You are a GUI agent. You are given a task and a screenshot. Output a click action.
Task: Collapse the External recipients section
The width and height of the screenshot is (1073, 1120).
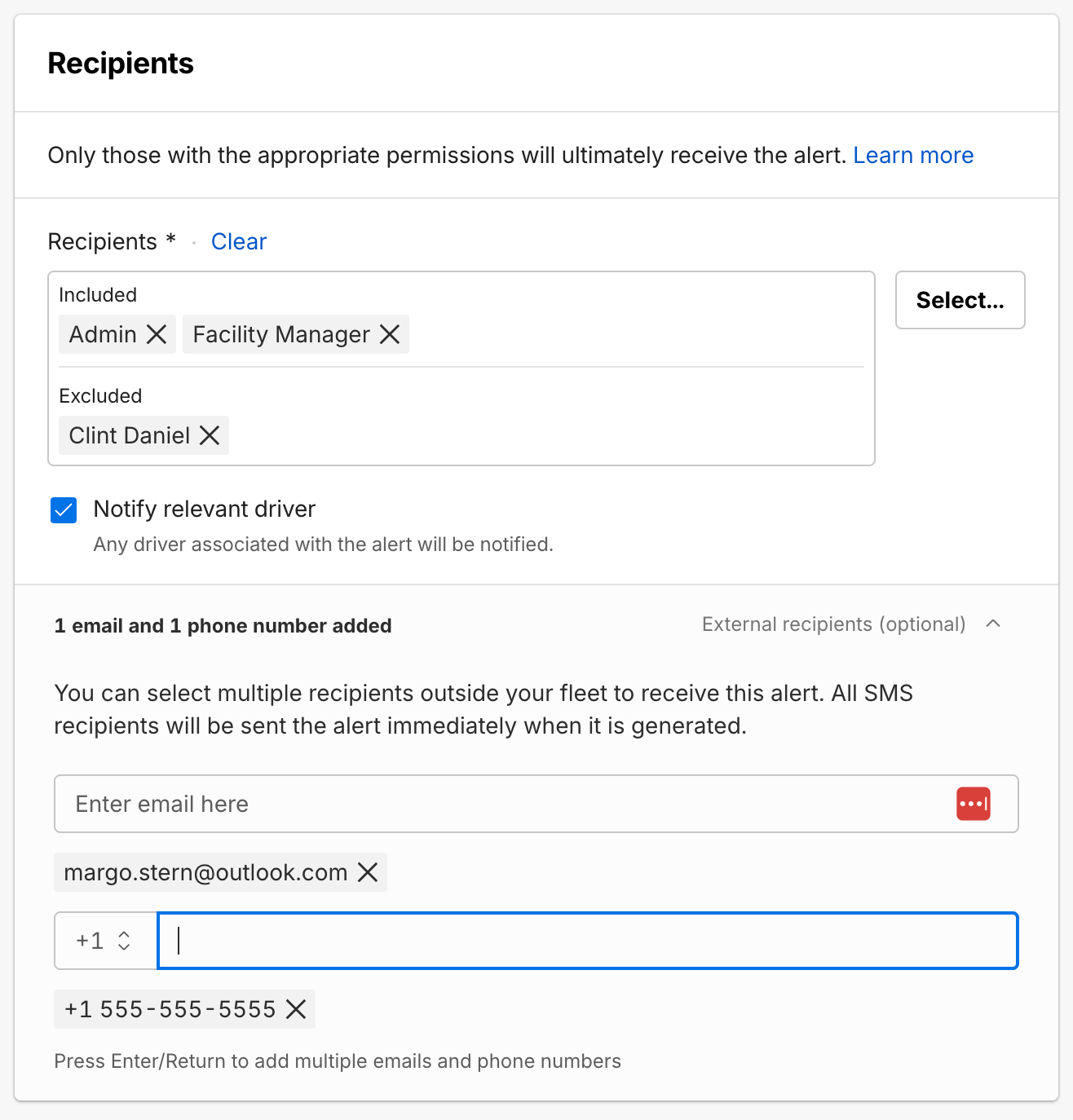coord(993,624)
